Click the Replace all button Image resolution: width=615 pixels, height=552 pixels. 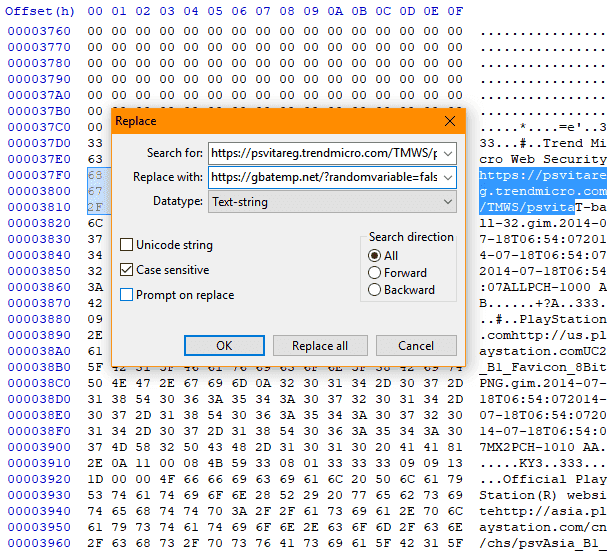click(320, 346)
